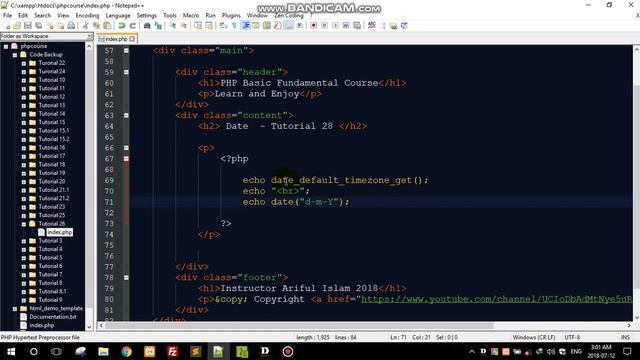Zoom in using toolbar icon

(x=173, y=26)
